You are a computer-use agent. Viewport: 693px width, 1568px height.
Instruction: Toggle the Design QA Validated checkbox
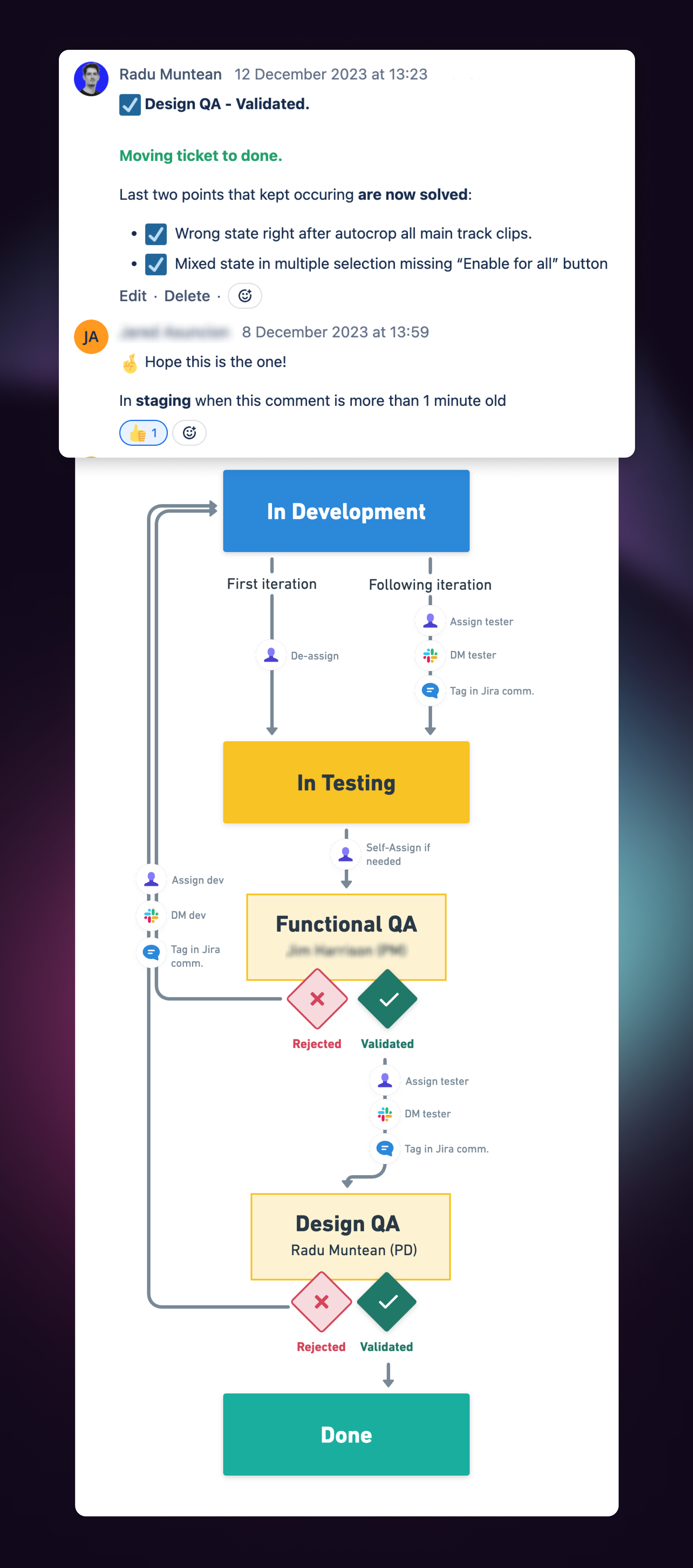[130, 105]
